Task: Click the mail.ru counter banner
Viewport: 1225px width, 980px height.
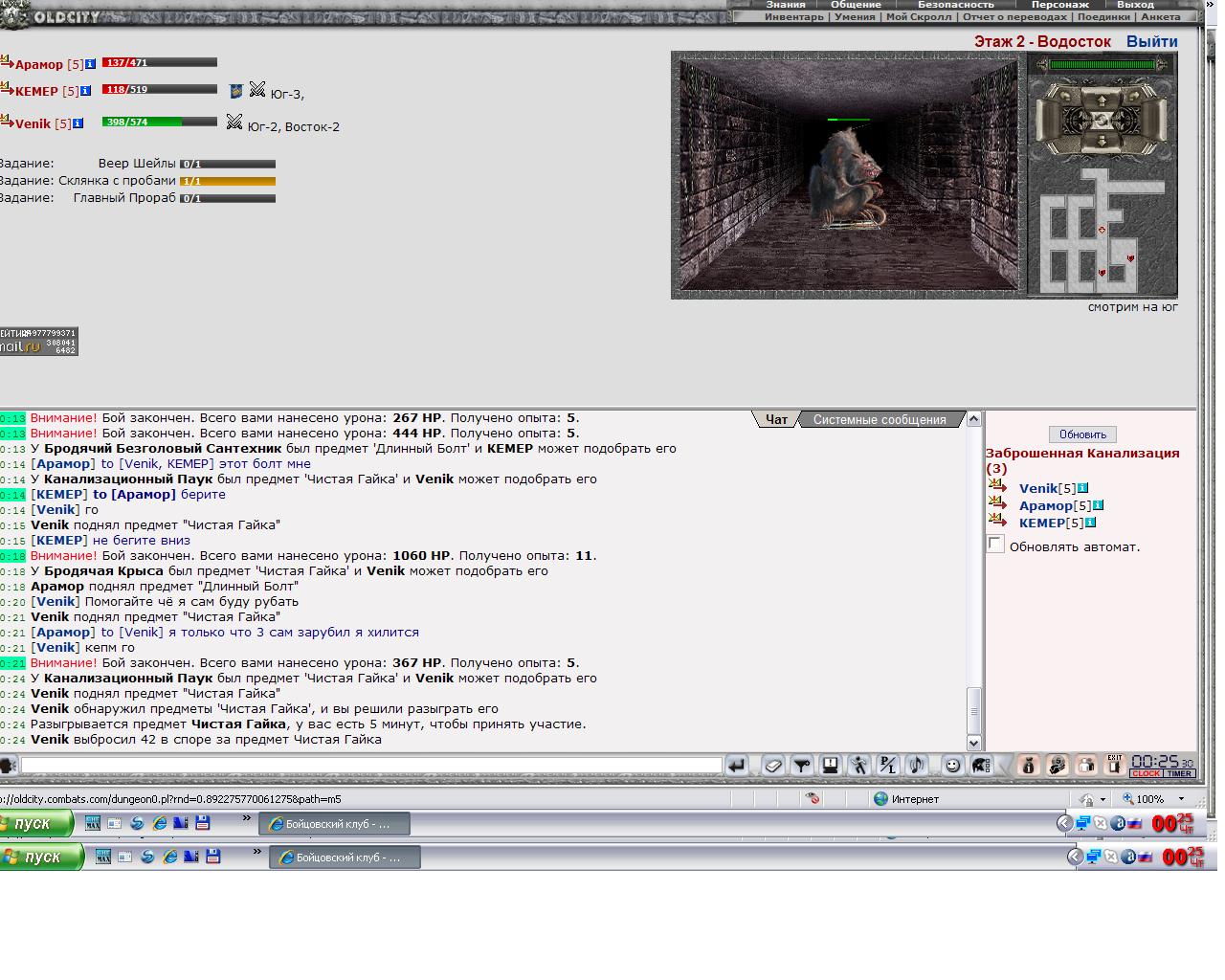Action: (39, 342)
